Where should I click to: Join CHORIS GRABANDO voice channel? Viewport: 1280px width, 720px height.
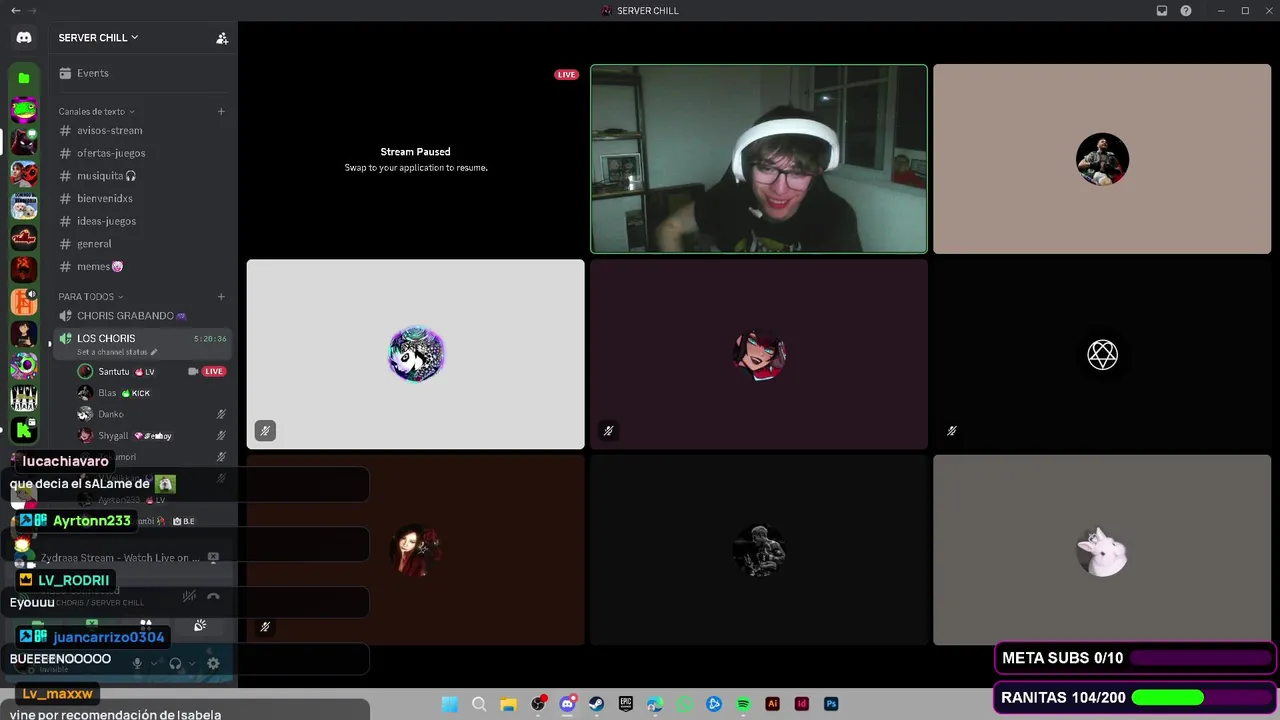click(x=142, y=316)
